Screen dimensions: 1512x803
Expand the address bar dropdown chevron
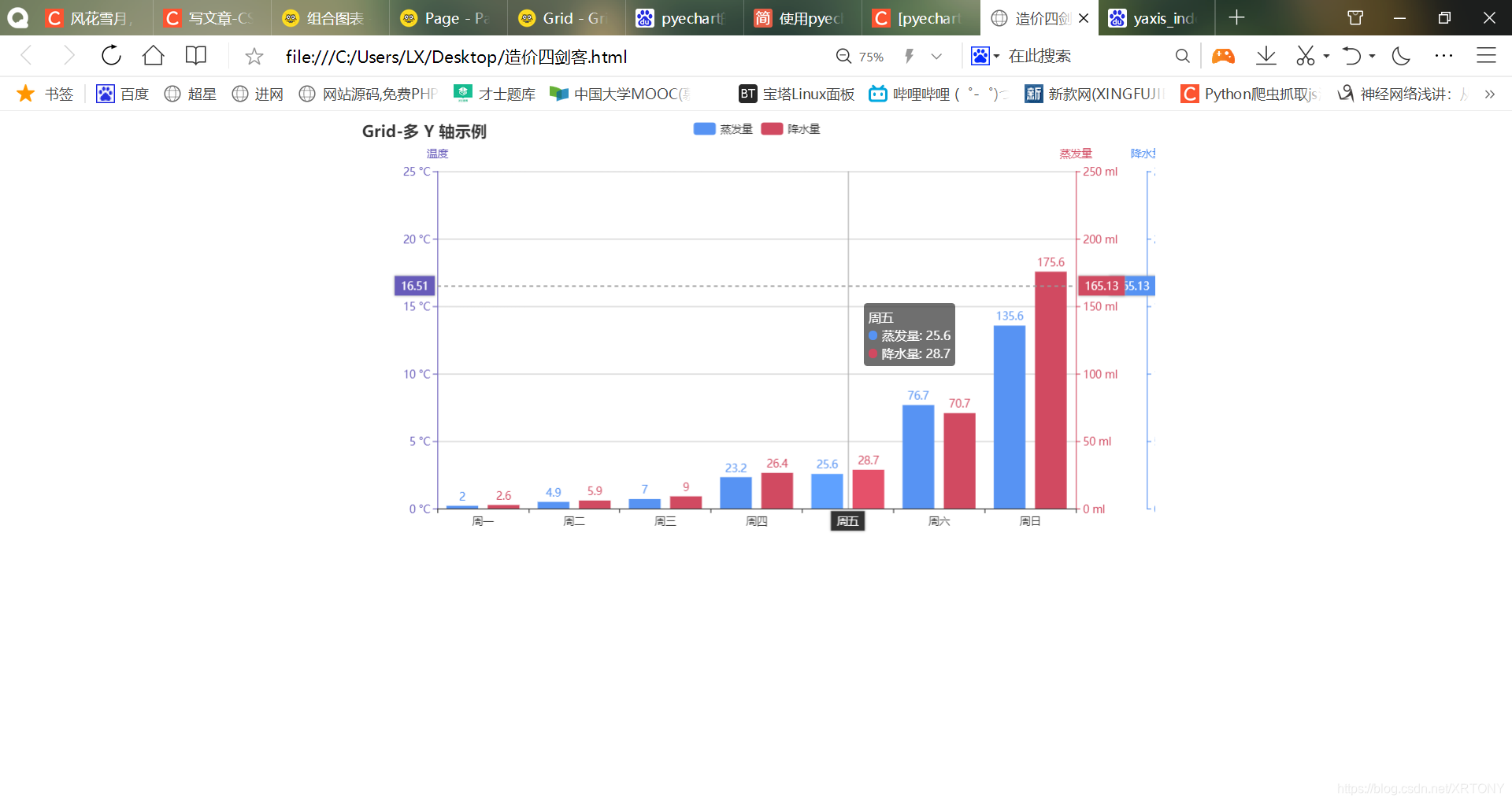(936, 57)
